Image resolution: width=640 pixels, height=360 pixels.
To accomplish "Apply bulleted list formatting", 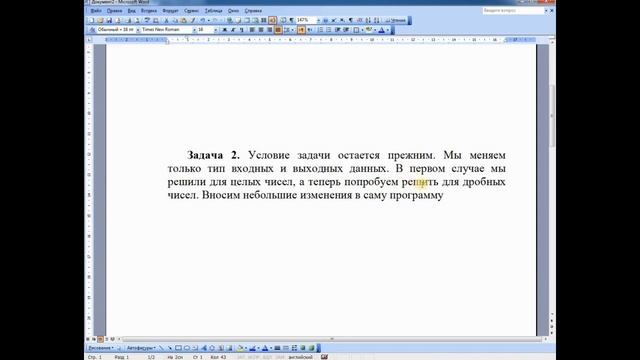I will coord(329,30).
